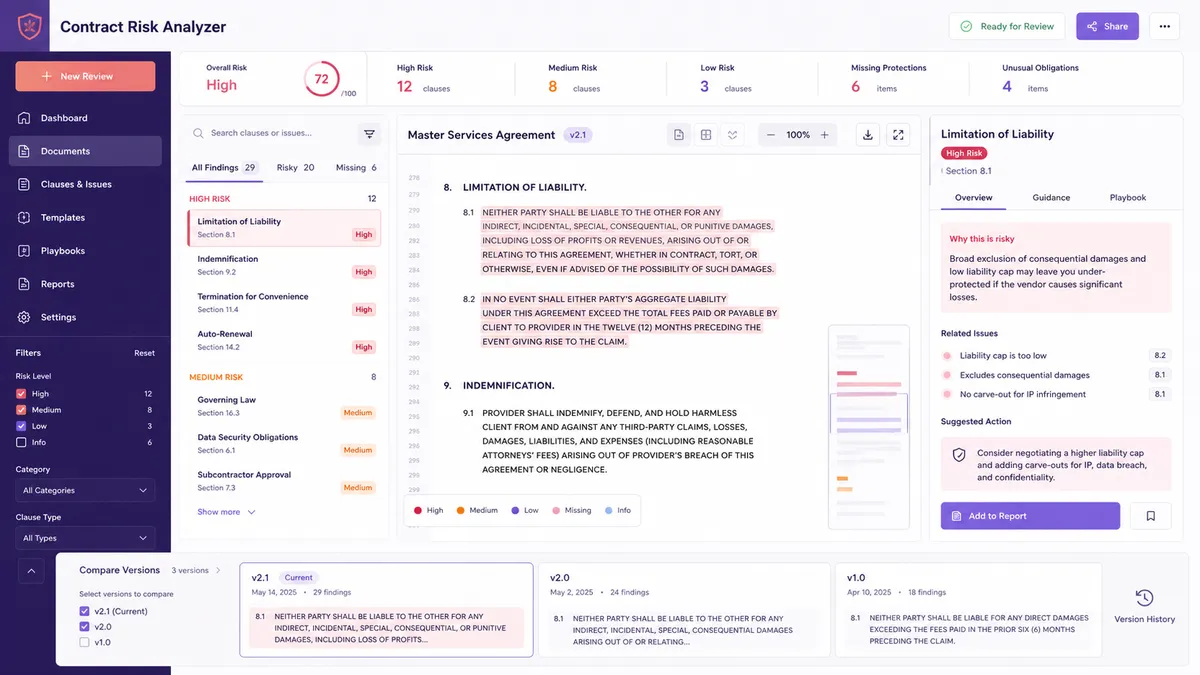
Task: Select the Termination for Convenience finding
Action: (284, 303)
